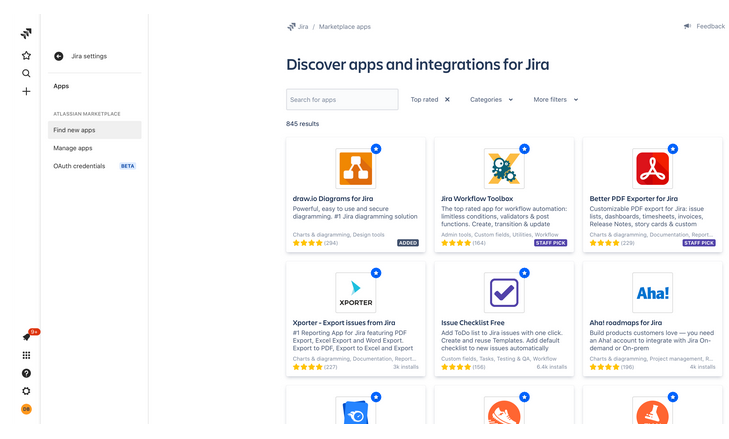Viewport: 729px width, 439px height.
Task: Select Manage apps in sidebar
Action: pos(94,148)
